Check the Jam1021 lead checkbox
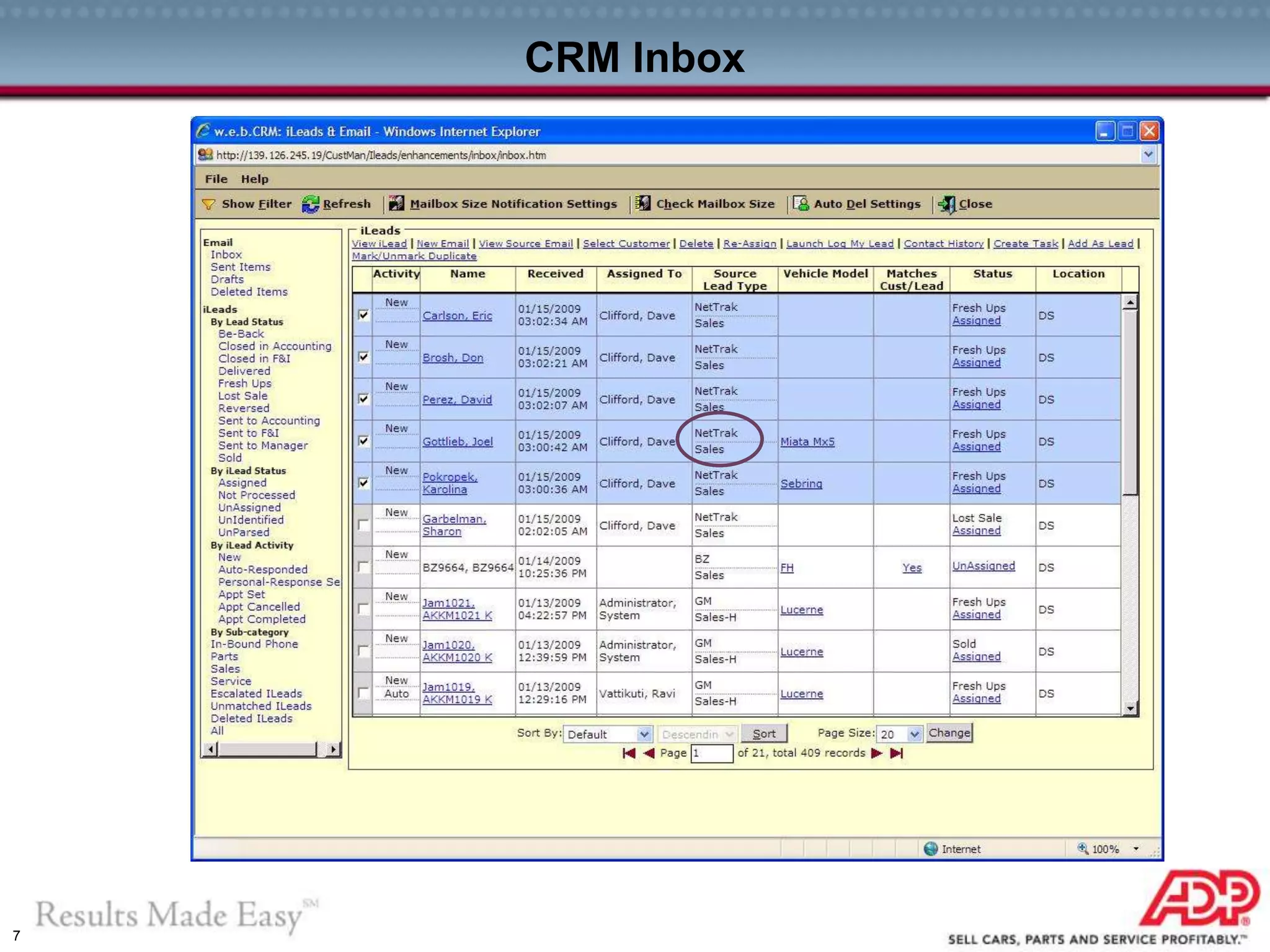 [x=363, y=609]
